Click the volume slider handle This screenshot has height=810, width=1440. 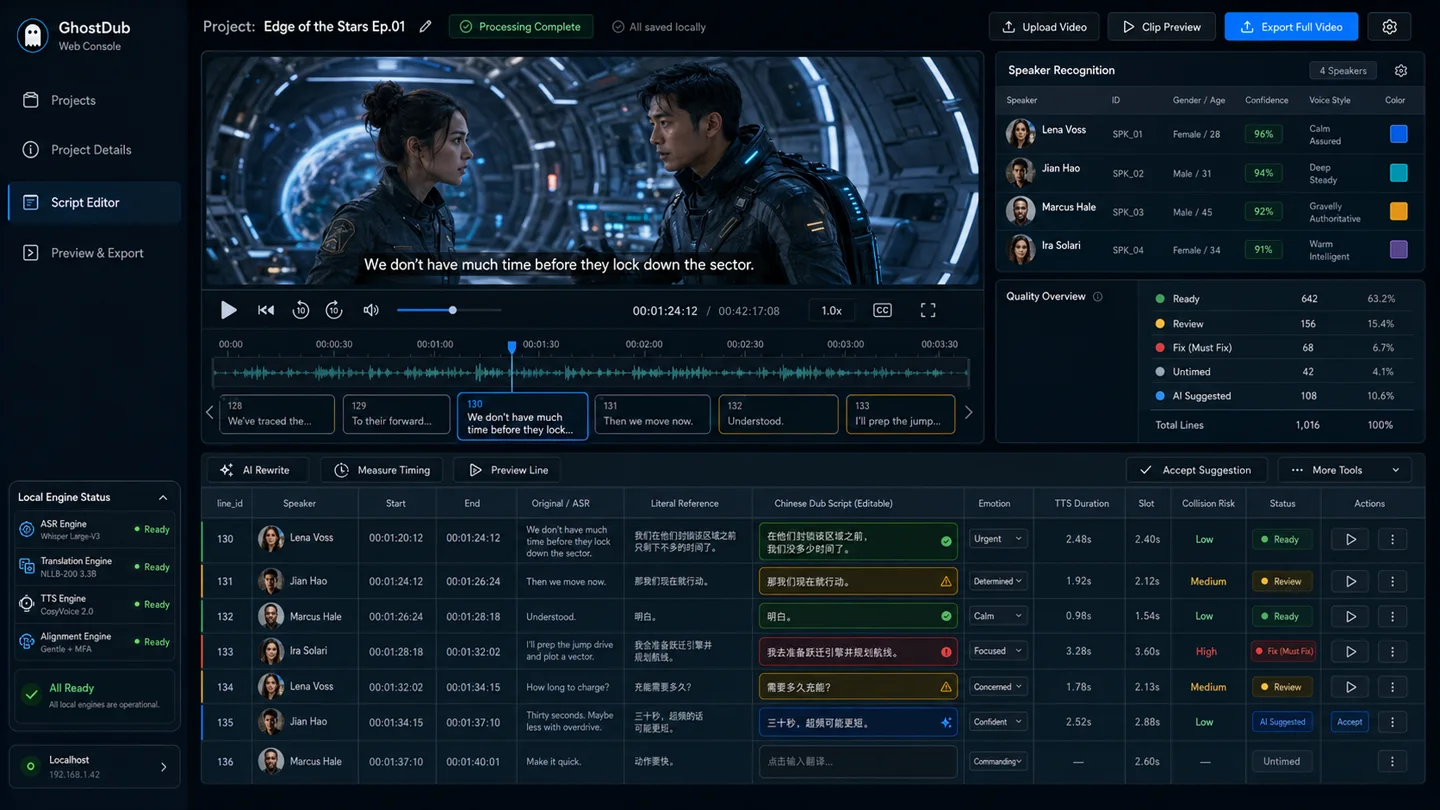(x=453, y=310)
